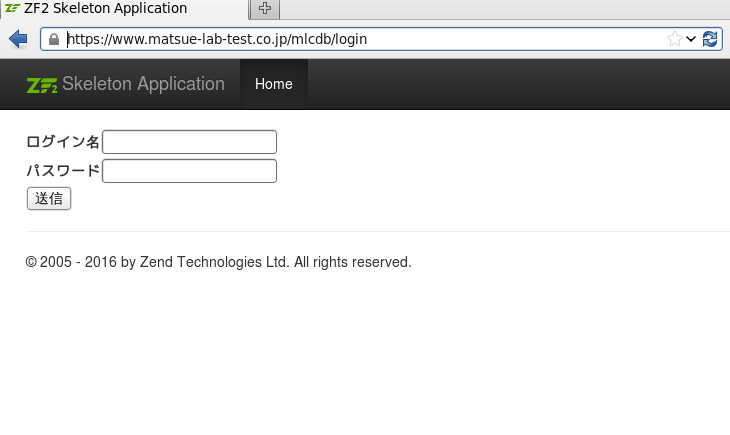Click the Skeleton Application brand link
Screen dimensions: 730x435
click(143, 84)
